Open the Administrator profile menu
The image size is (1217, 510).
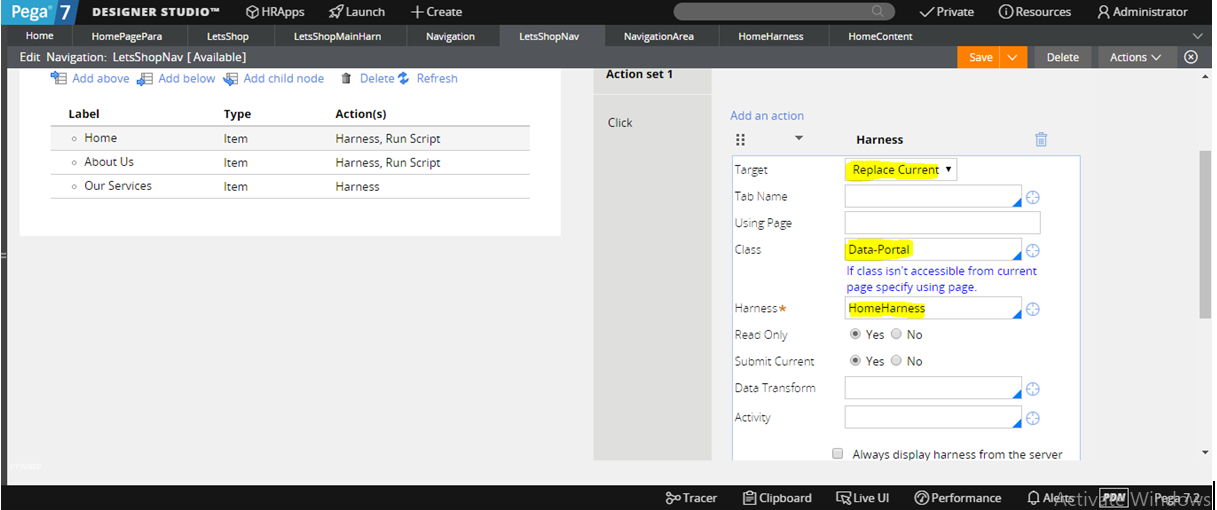(1143, 12)
